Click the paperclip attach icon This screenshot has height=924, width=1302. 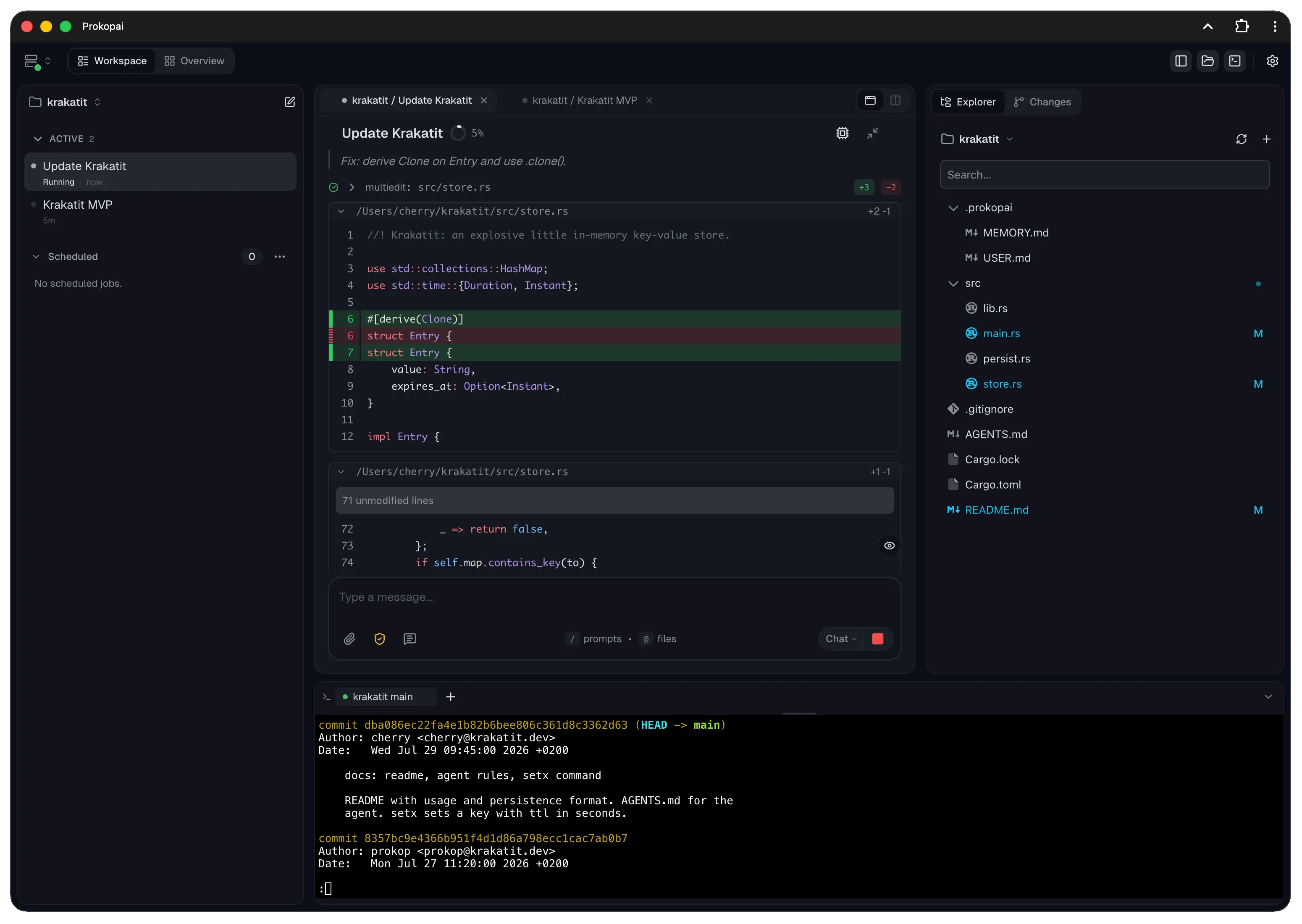pyautogui.click(x=349, y=639)
